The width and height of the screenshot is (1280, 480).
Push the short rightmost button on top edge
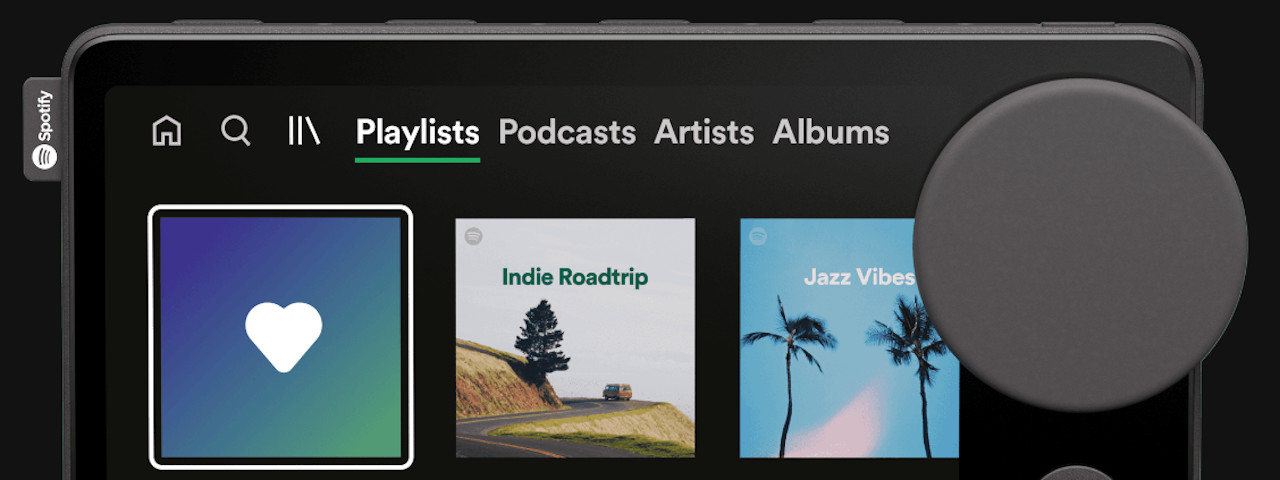[1078, 21]
